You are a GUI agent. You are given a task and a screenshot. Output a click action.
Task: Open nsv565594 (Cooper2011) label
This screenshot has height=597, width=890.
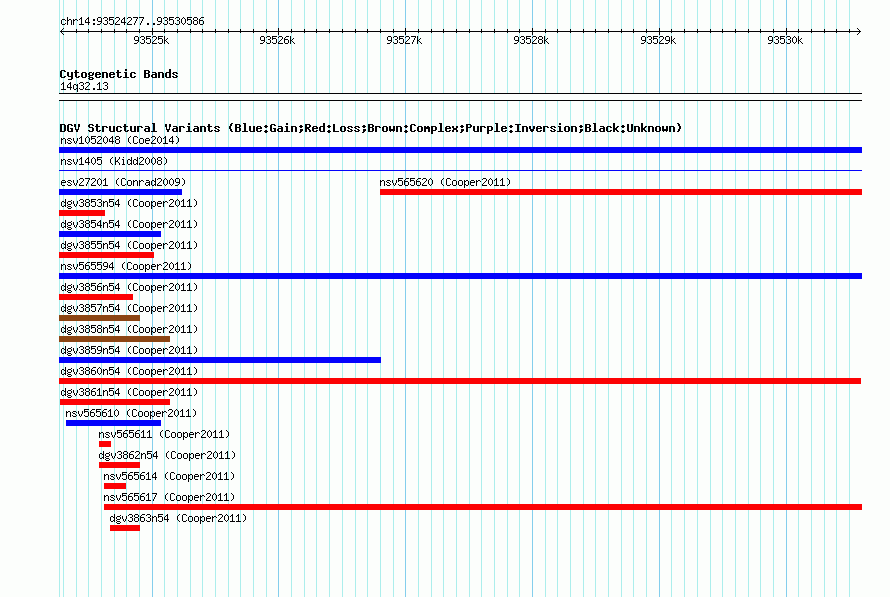point(126,266)
